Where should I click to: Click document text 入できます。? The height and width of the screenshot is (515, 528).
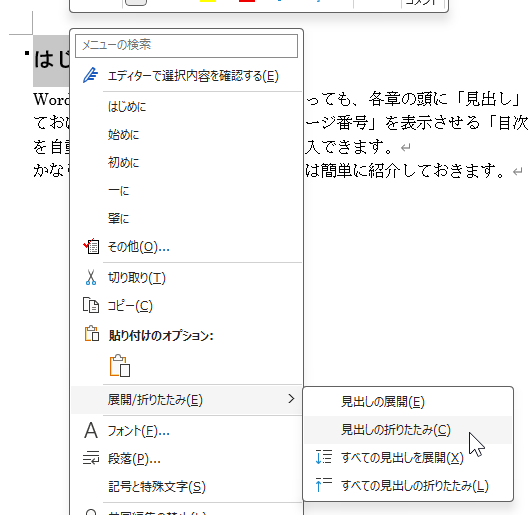click(349, 147)
